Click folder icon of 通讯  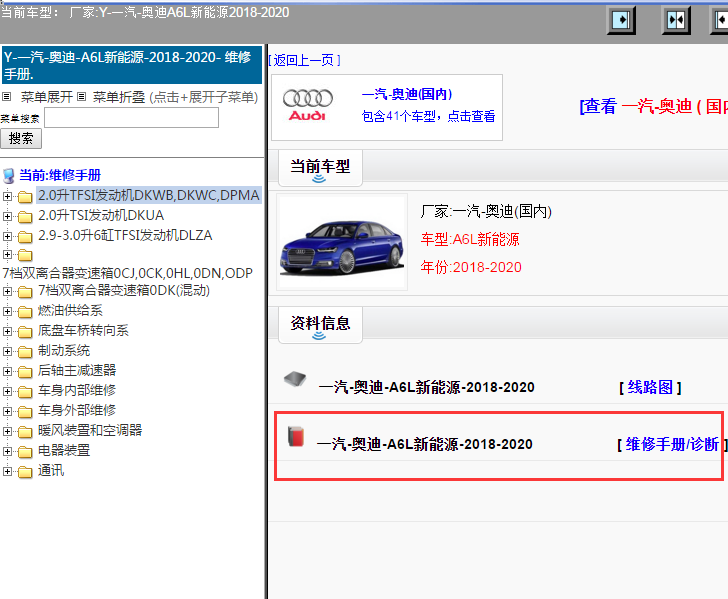25,472
